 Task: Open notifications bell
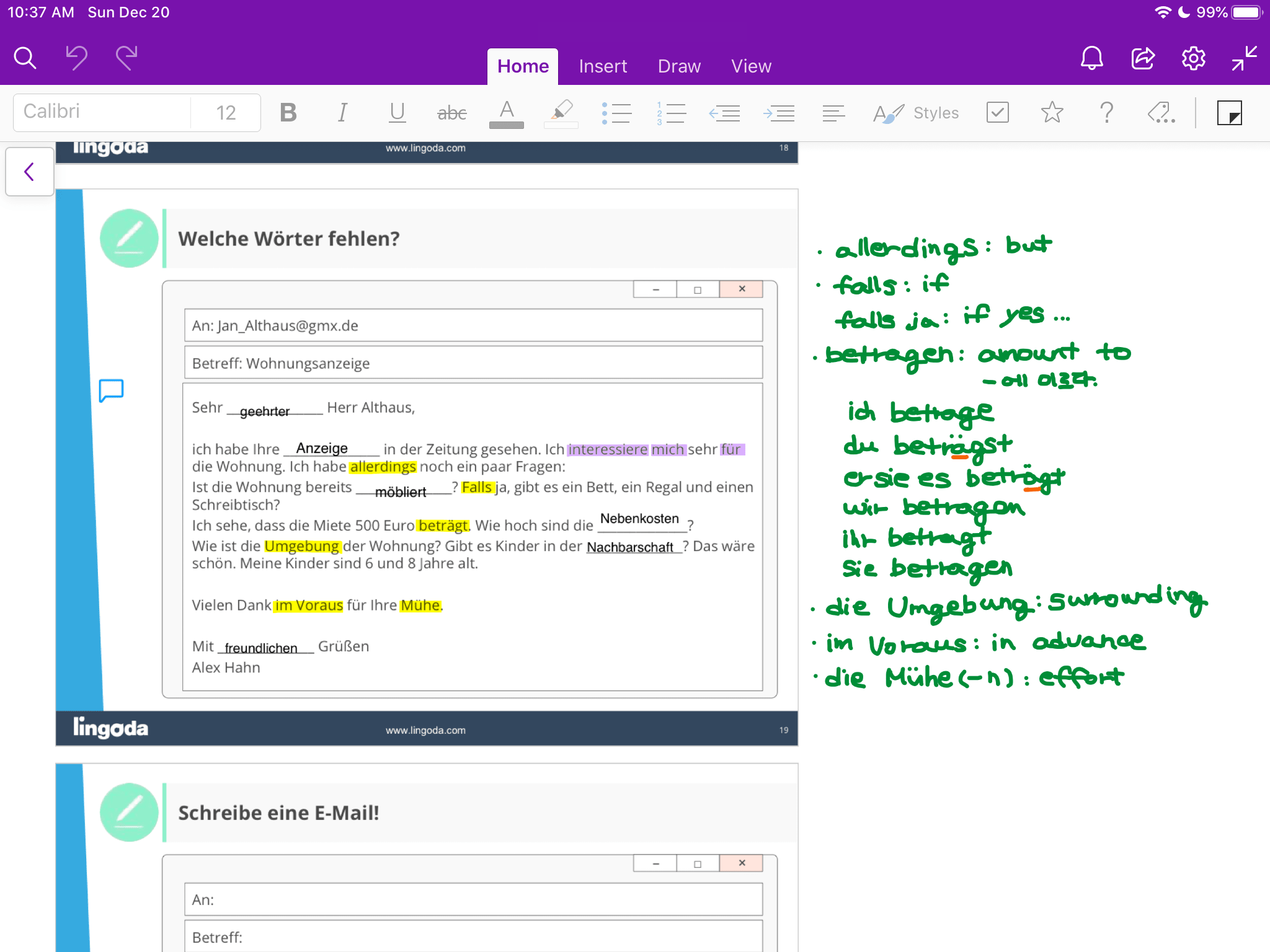1091,58
